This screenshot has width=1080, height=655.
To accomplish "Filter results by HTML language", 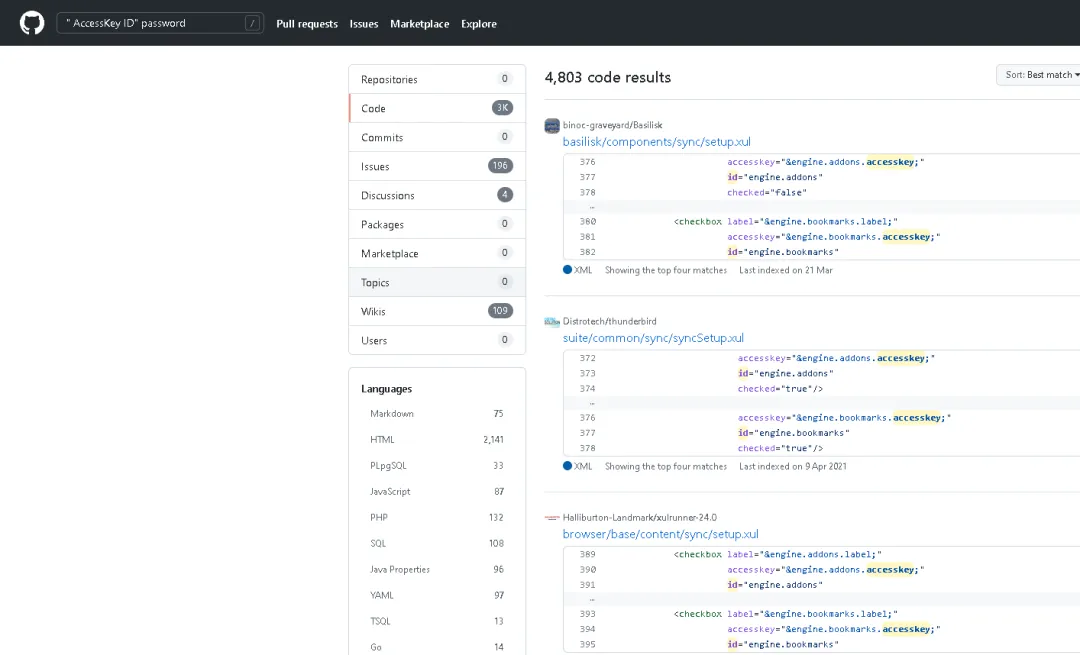I will 437,439.
